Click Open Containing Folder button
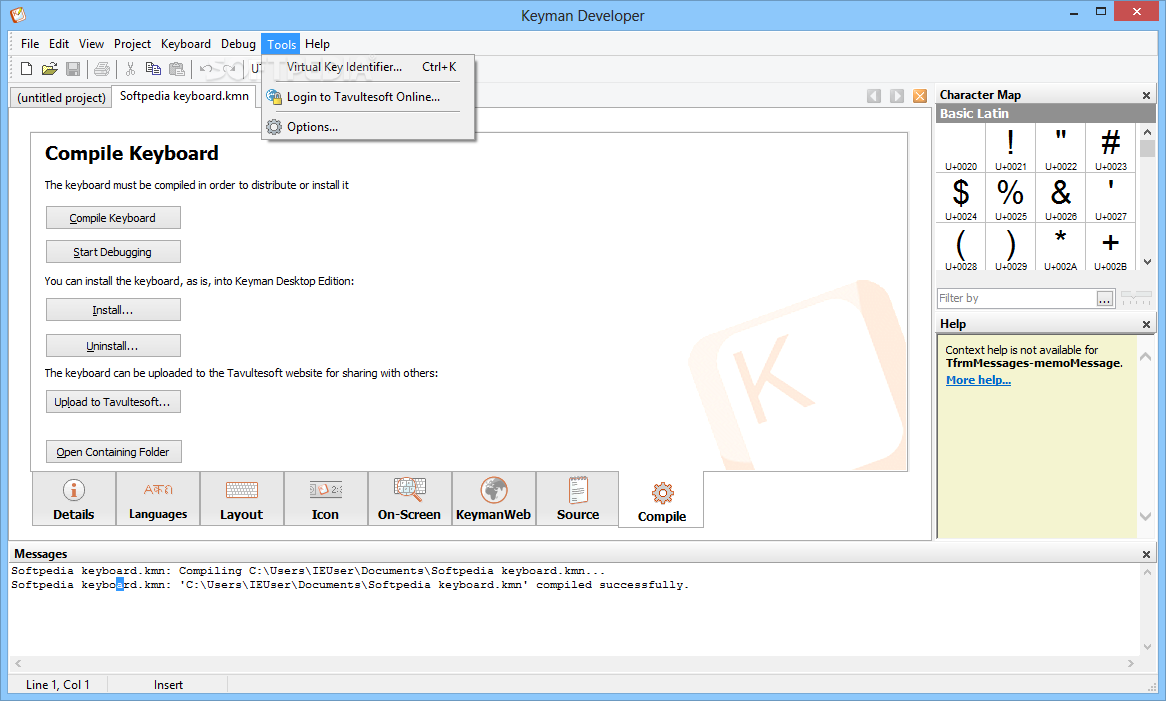The image size is (1166, 701). 113,452
